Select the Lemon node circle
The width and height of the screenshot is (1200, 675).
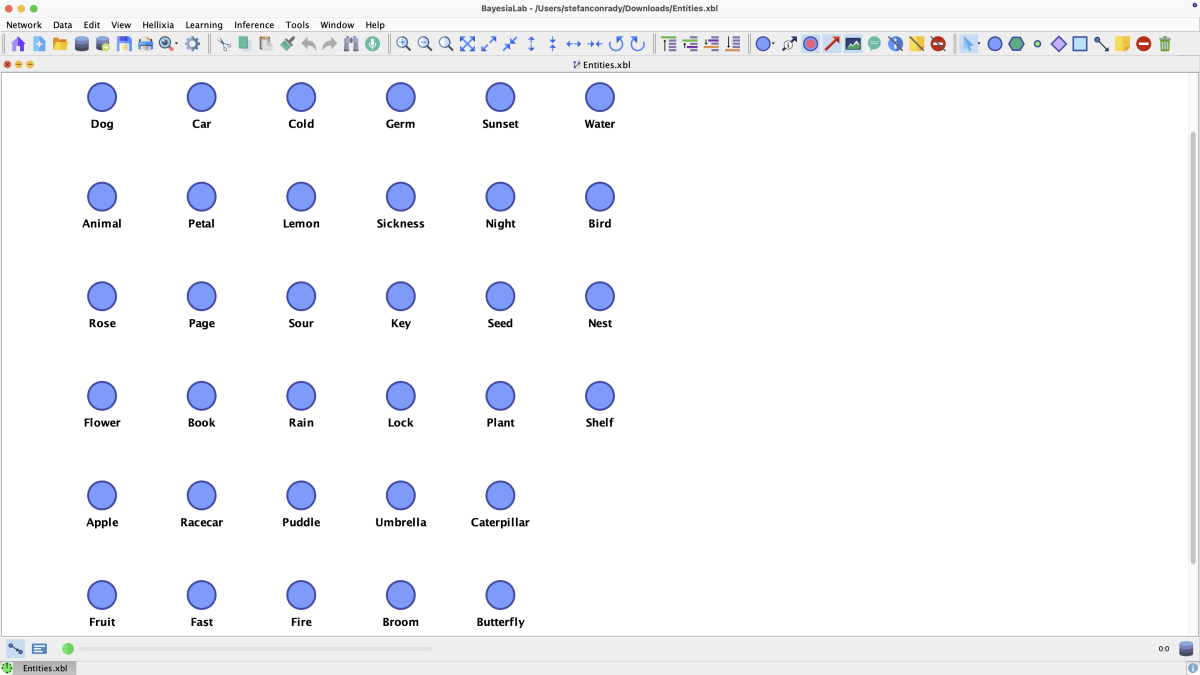(301, 197)
